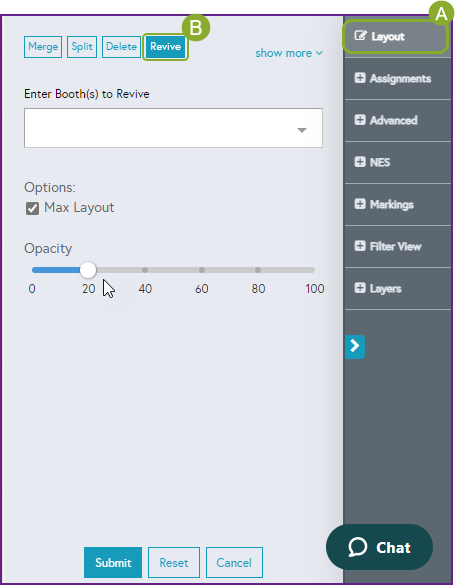Select the Split tool button
The image size is (455, 585).
[x=82, y=47]
